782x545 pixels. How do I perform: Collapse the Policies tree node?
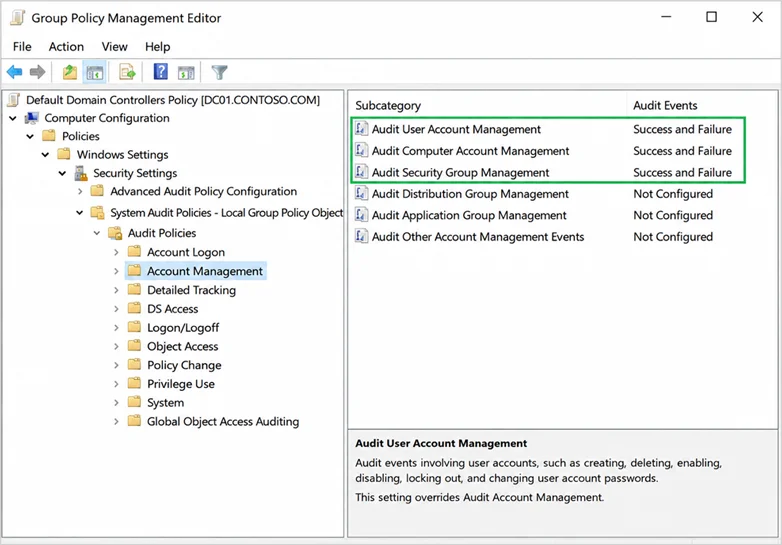coord(30,136)
